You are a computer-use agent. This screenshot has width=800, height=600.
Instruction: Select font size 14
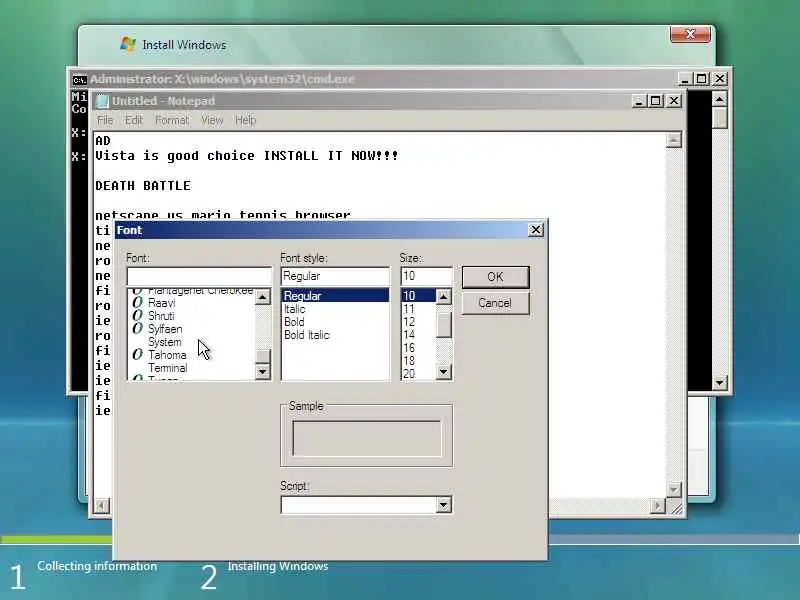pyautogui.click(x=409, y=335)
